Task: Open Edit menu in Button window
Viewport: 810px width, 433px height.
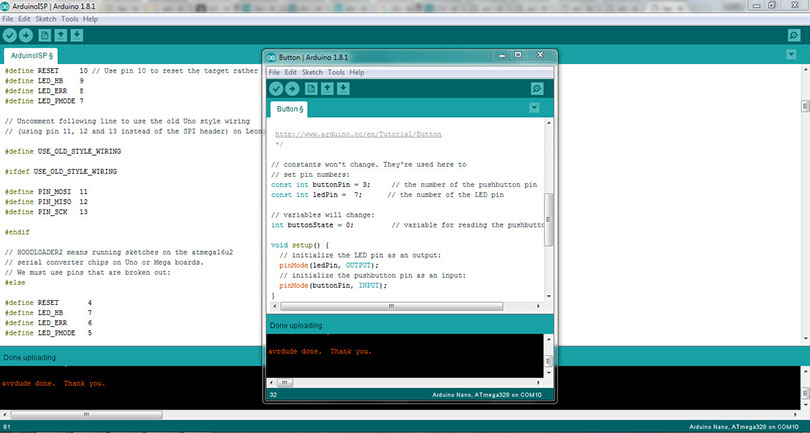Action: (x=291, y=72)
